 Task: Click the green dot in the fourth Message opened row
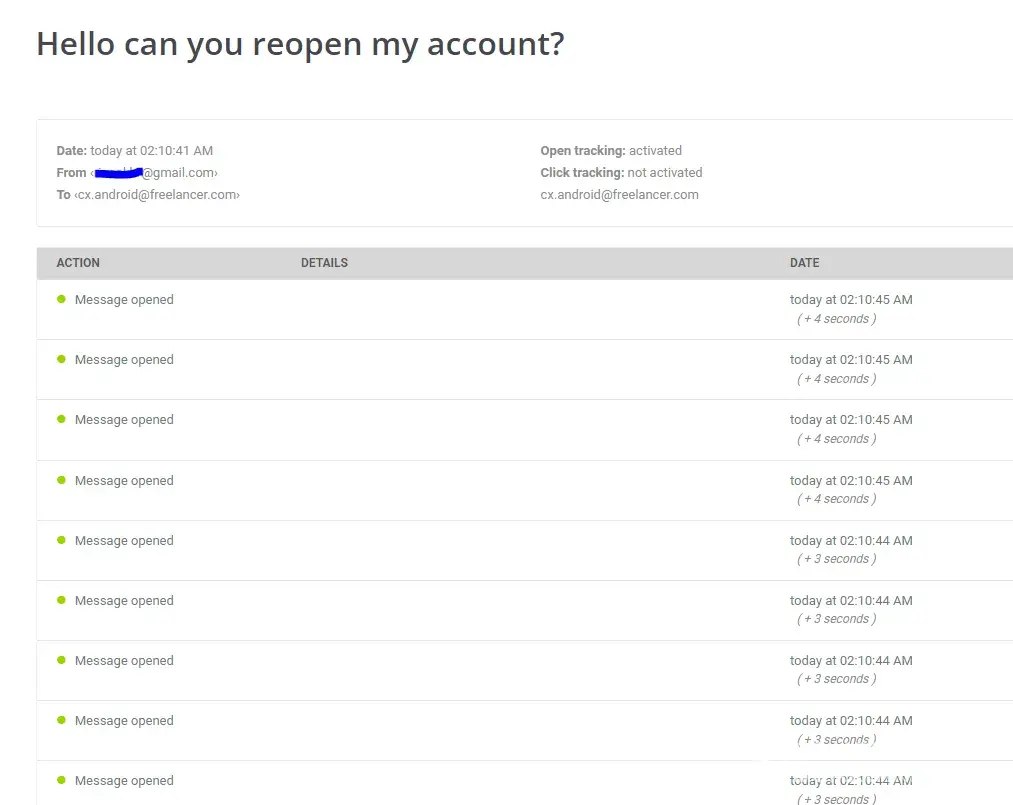(61, 480)
